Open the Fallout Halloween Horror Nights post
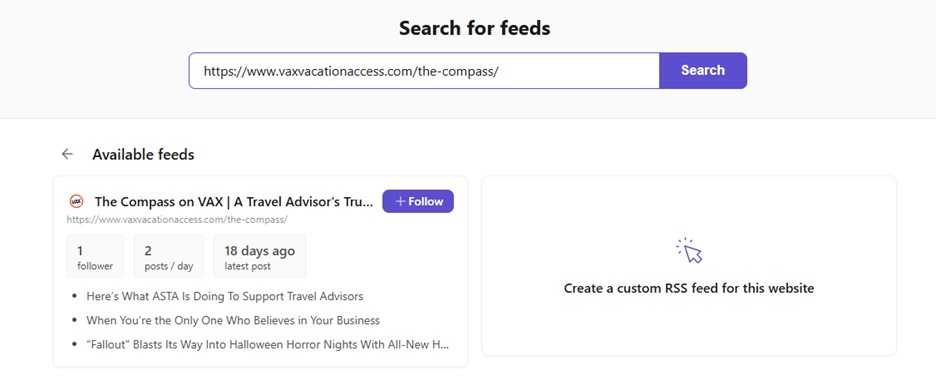 coord(267,345)
